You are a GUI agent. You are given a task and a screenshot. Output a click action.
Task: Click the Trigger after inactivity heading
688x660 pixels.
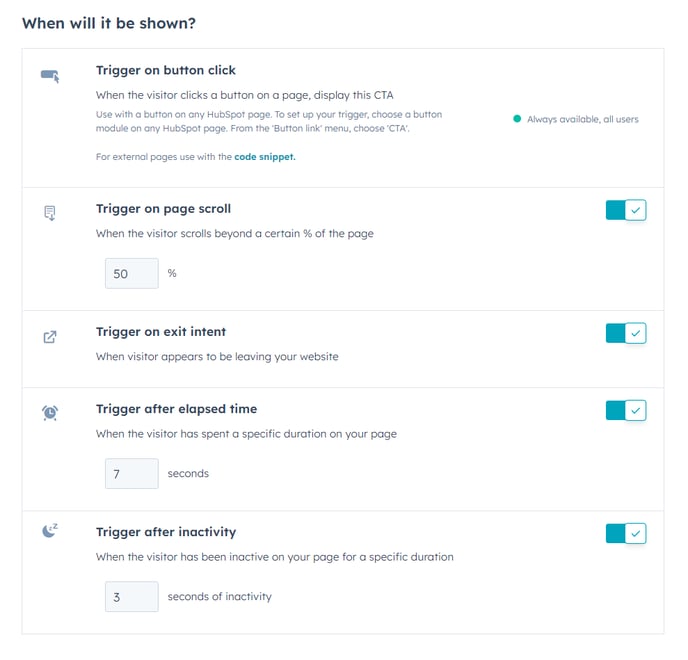pyautogui.click(x=166, y=532)
